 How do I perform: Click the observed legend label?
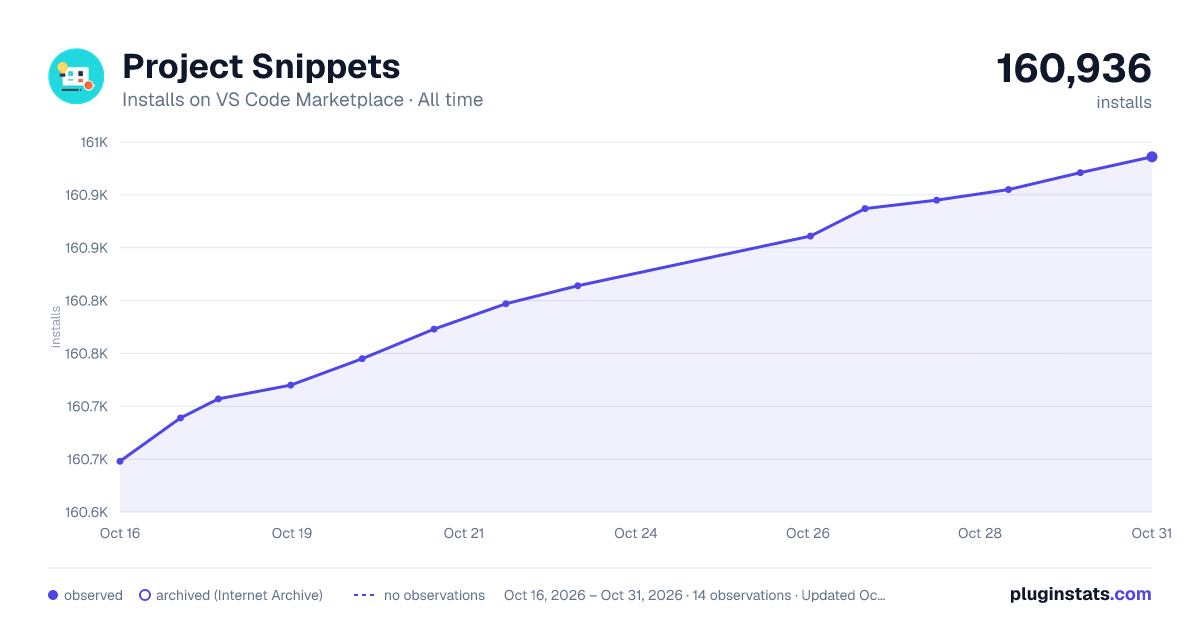click(x=93, y=595)
